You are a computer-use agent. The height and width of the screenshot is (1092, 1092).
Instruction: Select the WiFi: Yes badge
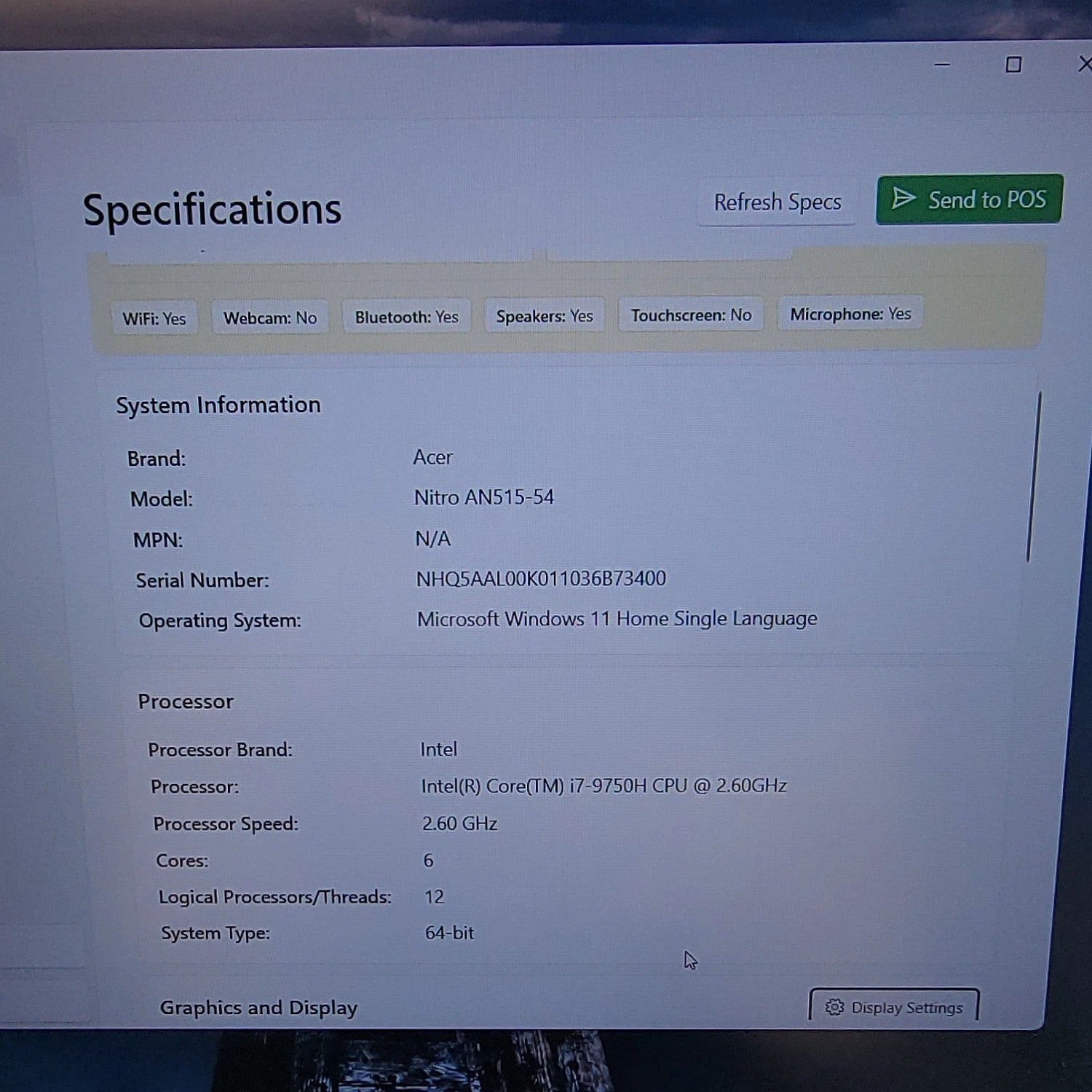[x=154, y=319]
